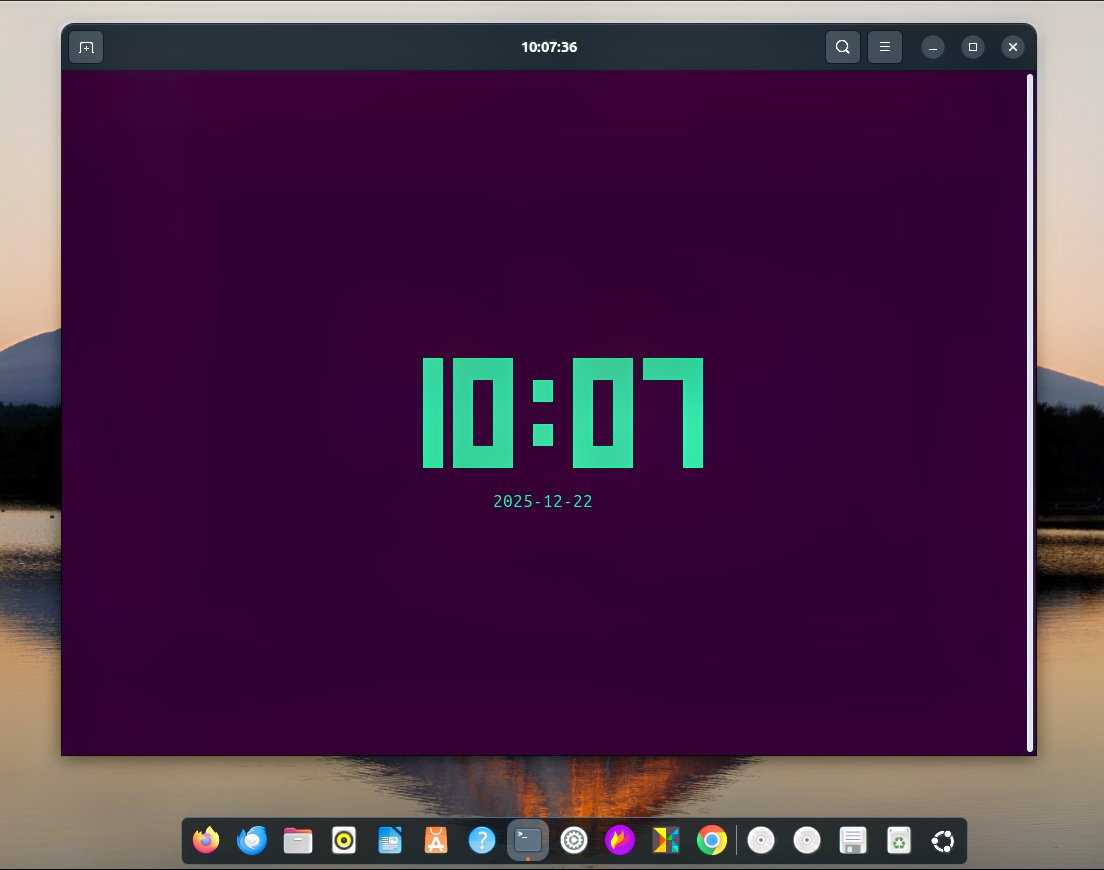Image resolution: width=1104 pixels, height=870 pixels.
Task: Click the terminal's vertical scrollbar
Action: (1029, 412)
